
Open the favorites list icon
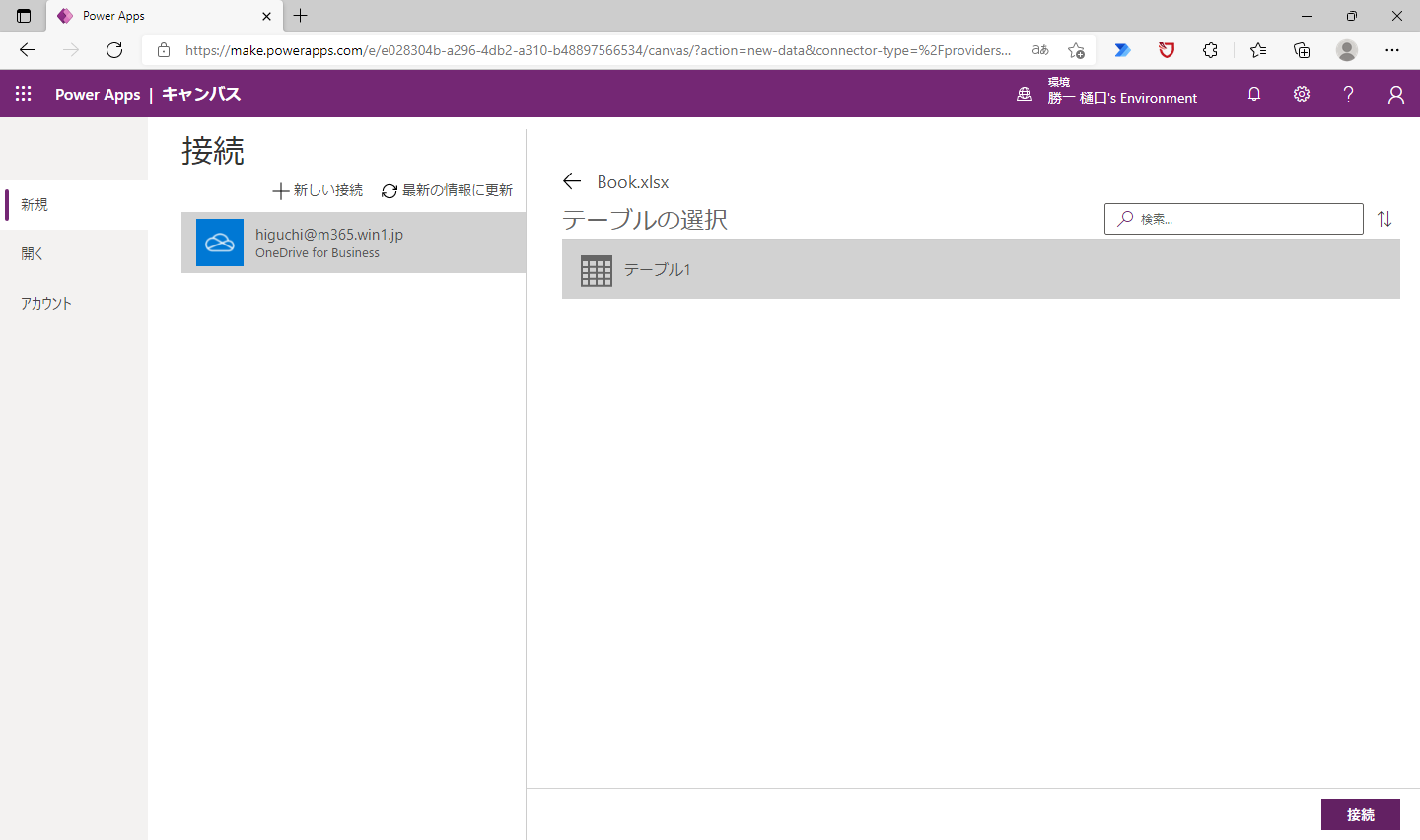[1258, 50]
